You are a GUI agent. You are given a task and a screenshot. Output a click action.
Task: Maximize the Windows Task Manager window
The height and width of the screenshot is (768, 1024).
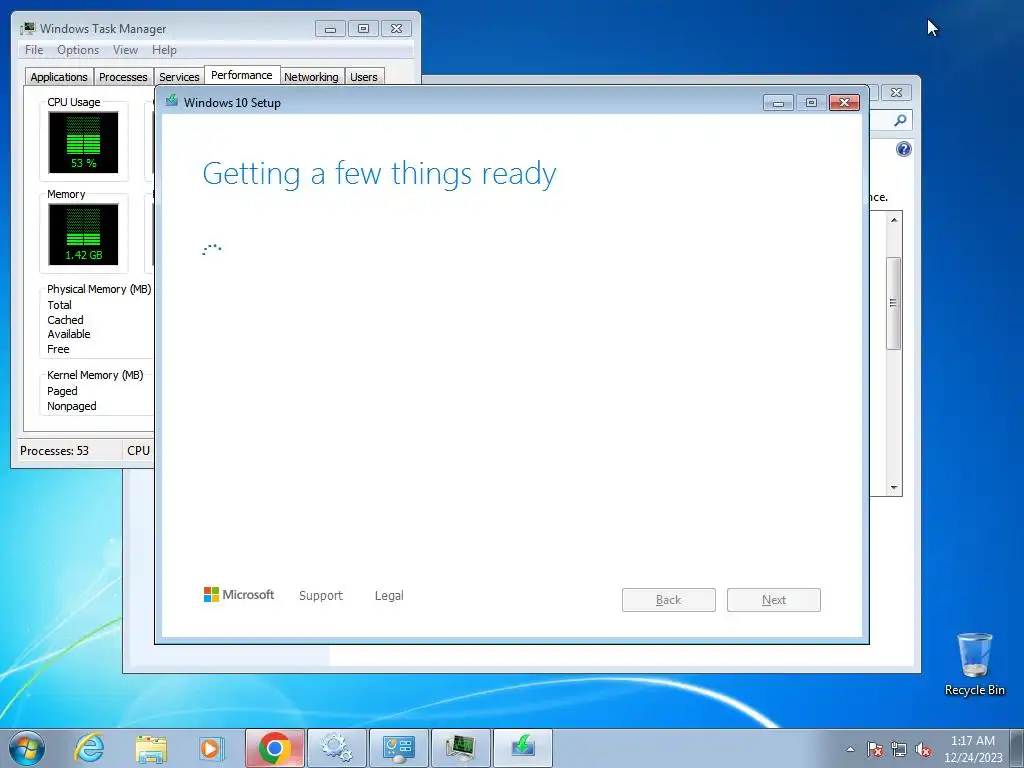(x=363, y=29)
